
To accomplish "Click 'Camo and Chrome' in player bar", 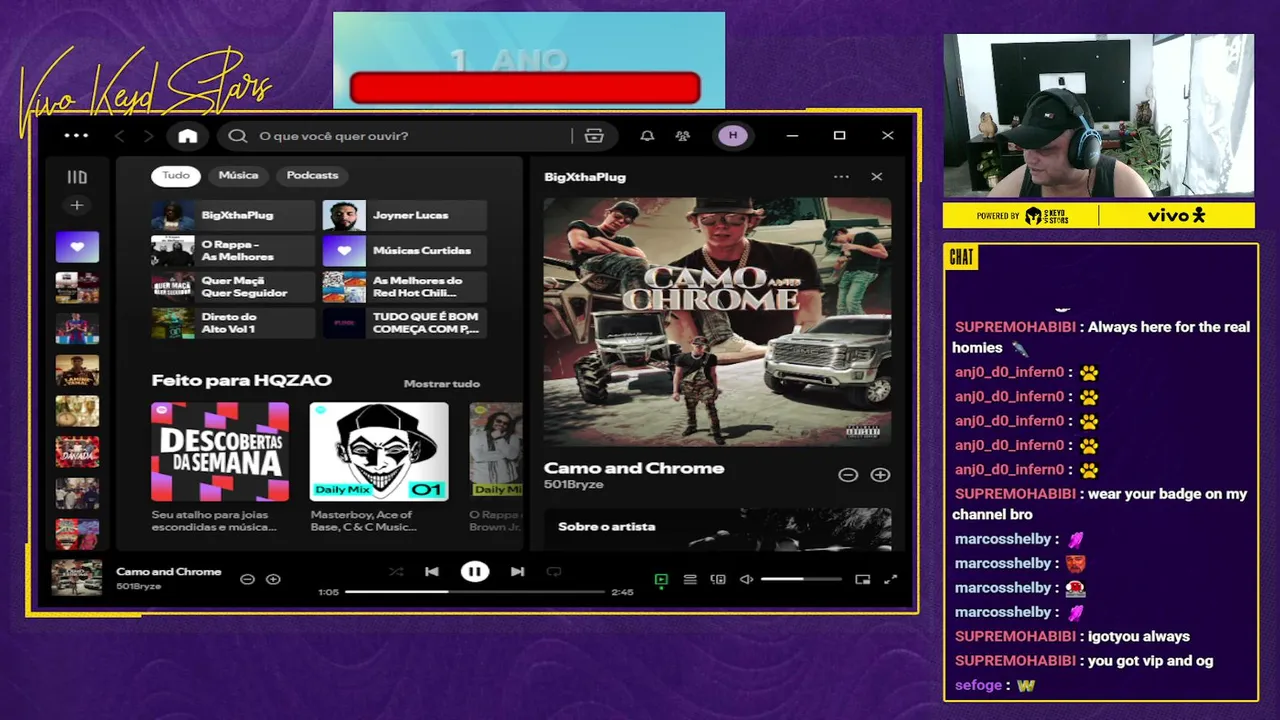I will coord(169,572).
